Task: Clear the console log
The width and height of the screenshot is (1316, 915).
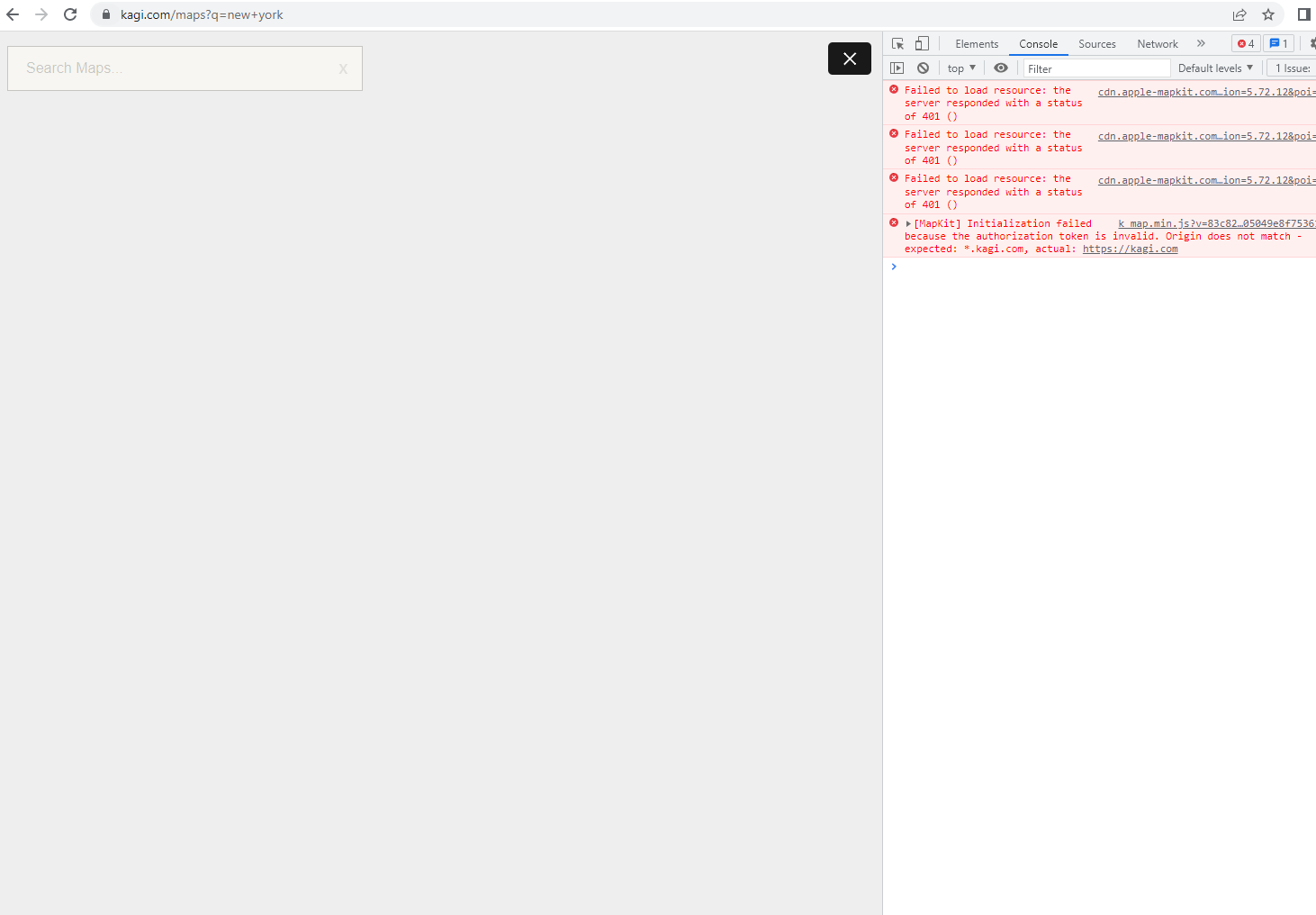Action: [923, 68]
